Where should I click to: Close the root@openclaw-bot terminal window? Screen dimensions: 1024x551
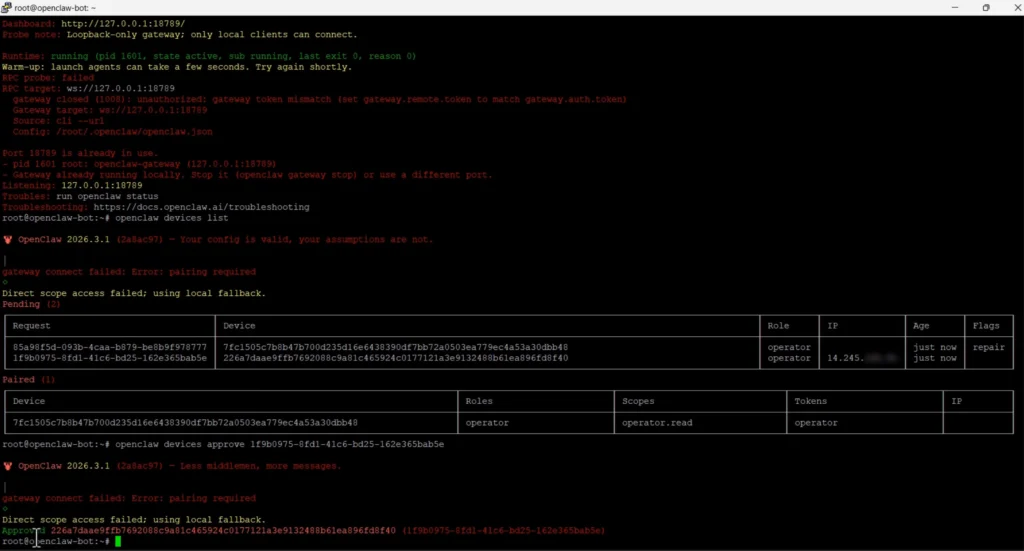coord(1012,7)
